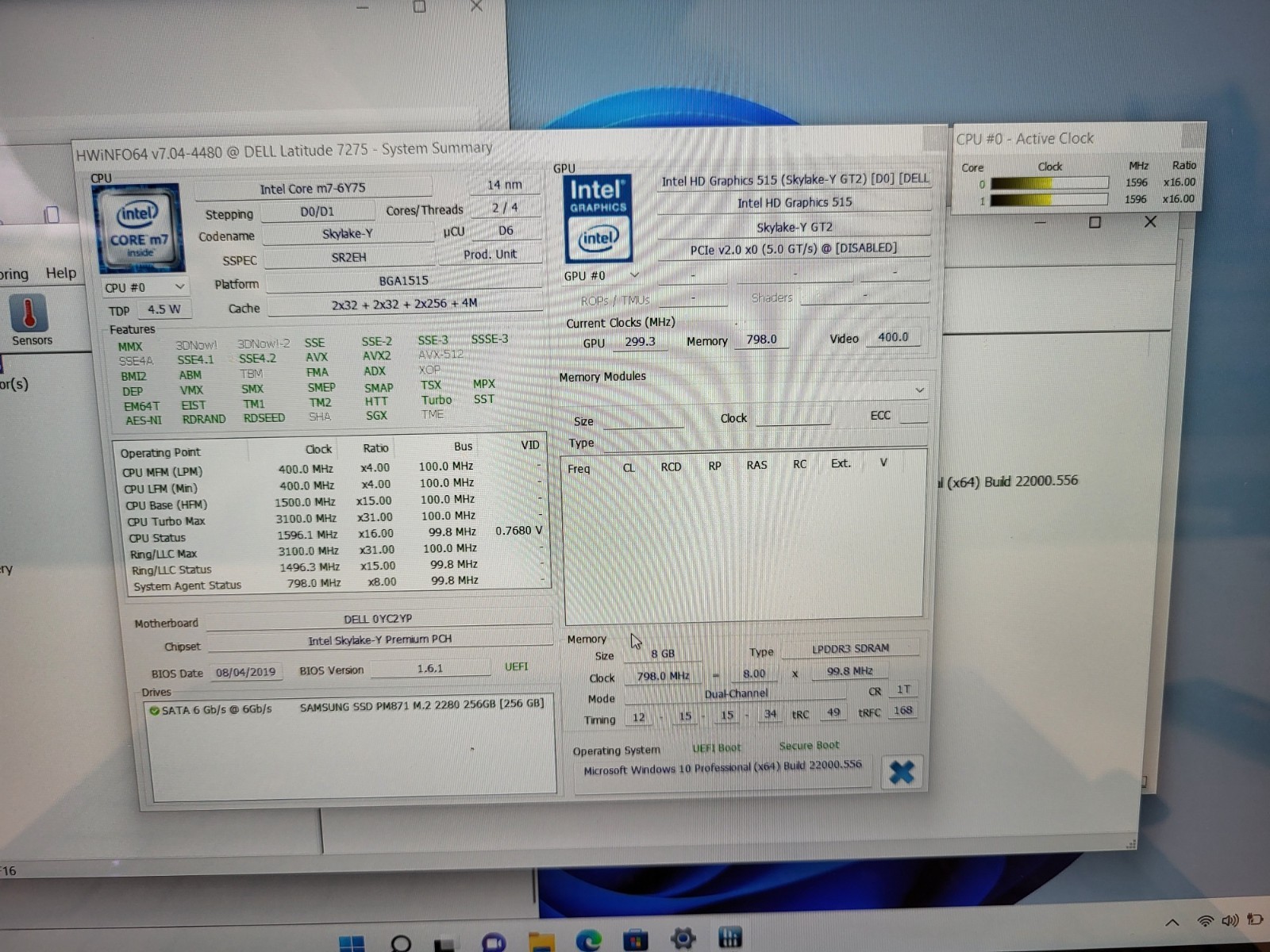Launch Microsoft Edge from the taskbar
Viewport: 1270px width, 952px height.
pos(588,941)
